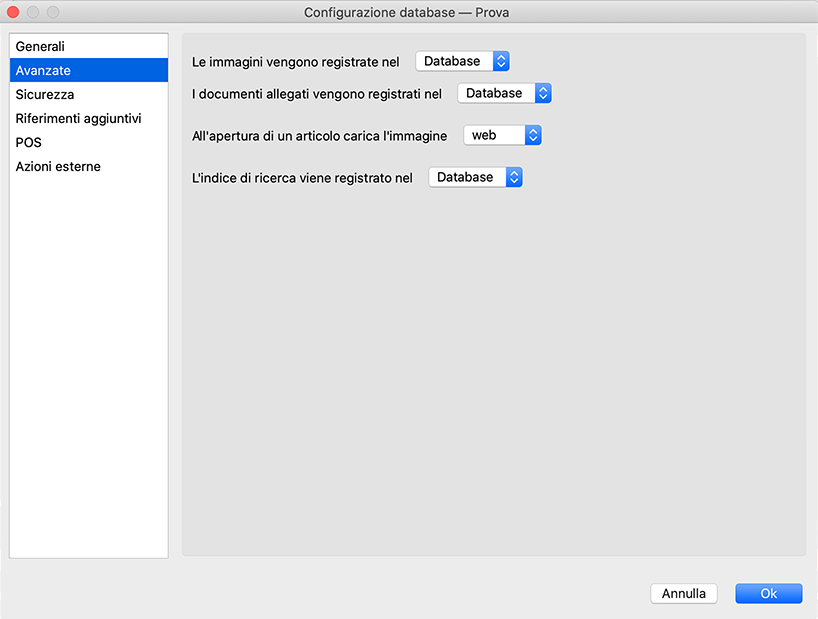This screenshot has height=619, width=818.
Task: Open the dropdown currently set to web
Action: pos(502,136)
